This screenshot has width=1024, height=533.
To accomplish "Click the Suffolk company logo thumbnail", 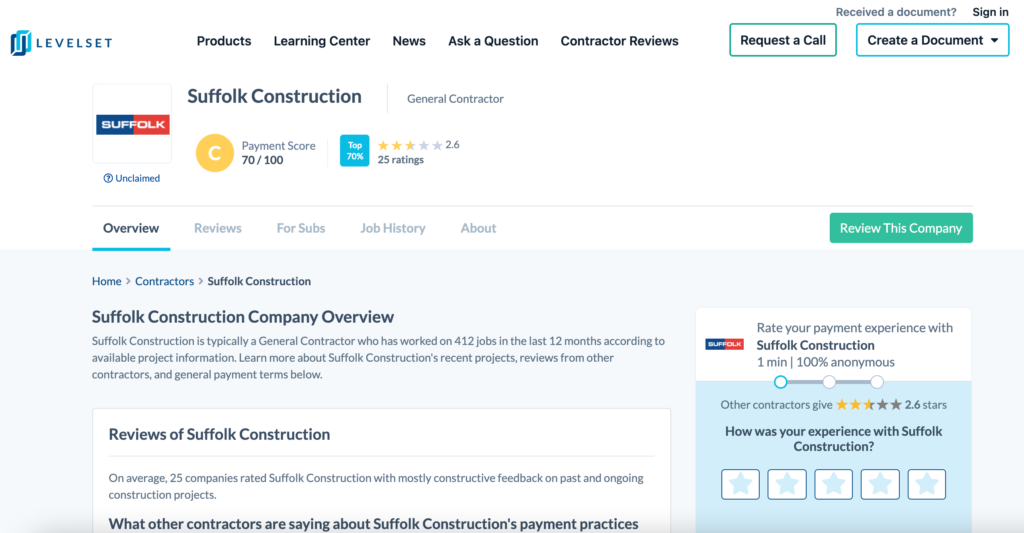I will click(132, 124).
